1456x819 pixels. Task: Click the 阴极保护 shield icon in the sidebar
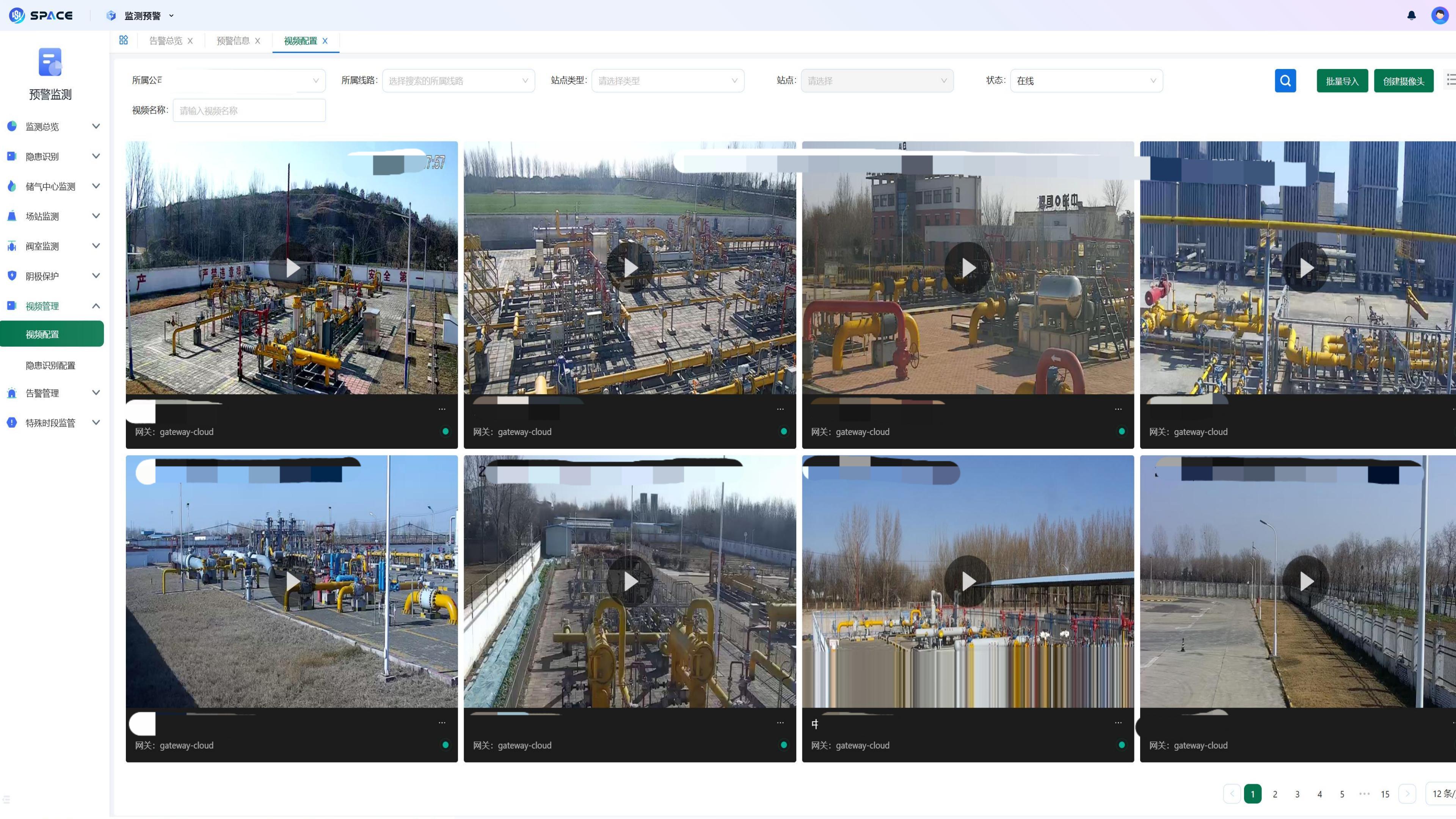(12, 276)
